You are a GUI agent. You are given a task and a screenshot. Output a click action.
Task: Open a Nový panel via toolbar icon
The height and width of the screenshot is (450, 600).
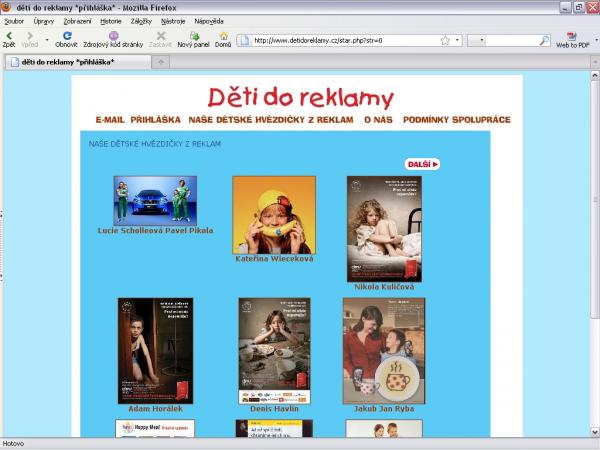194,36
